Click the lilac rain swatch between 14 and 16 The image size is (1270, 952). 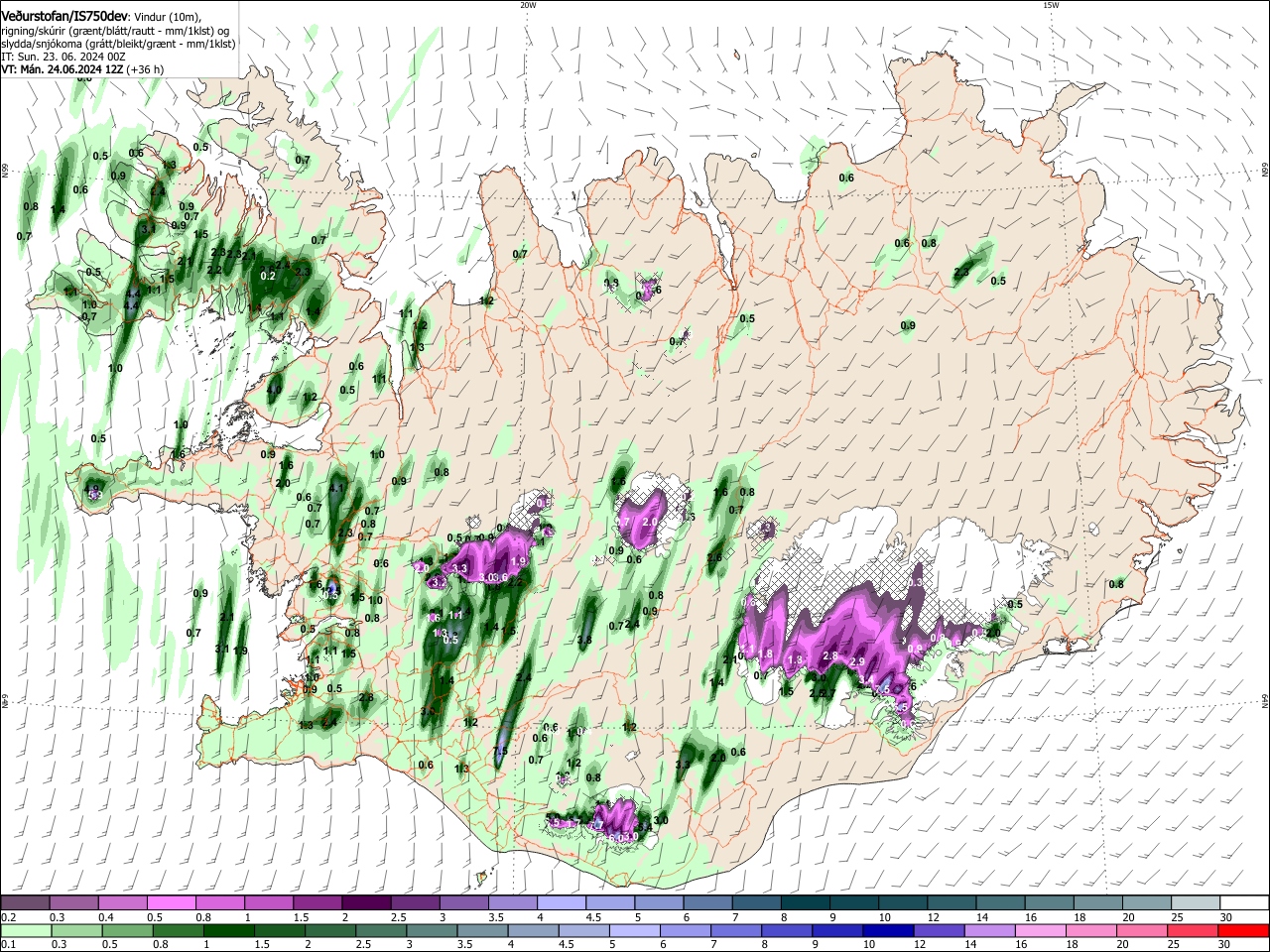989,931
